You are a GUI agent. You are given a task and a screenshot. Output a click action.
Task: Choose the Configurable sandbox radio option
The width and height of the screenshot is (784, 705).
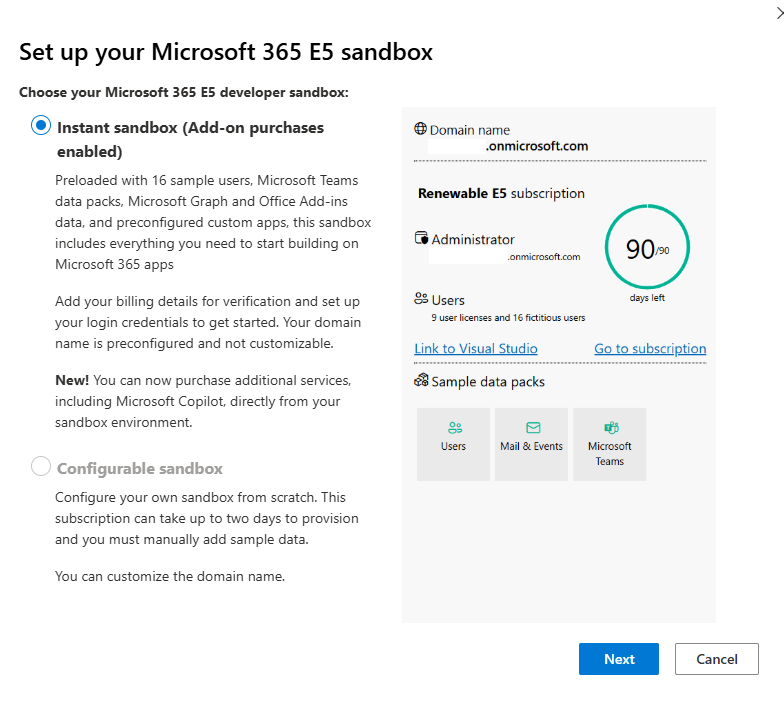tap(41, 466)
